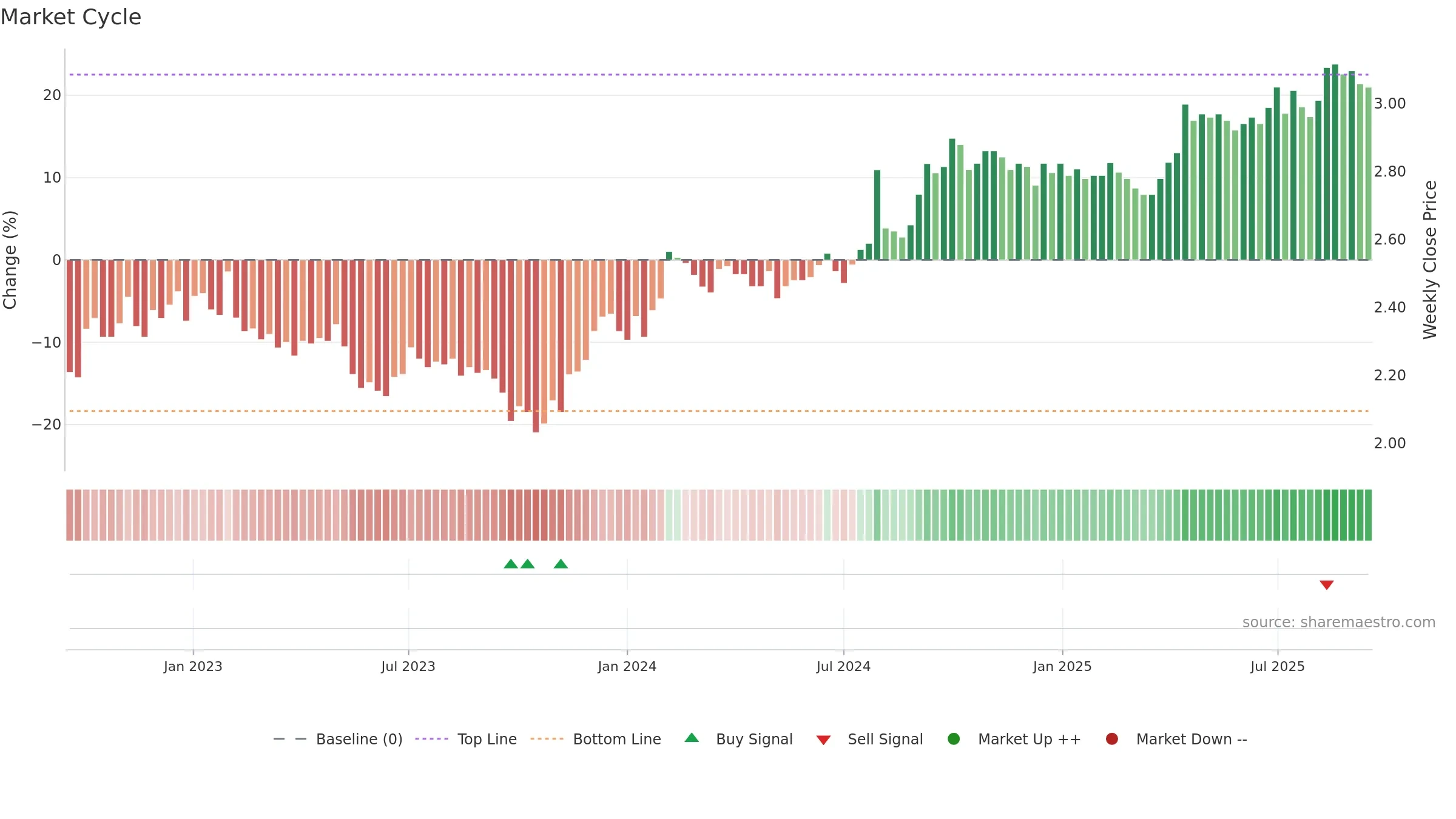Toggle the Buy Signal legend label
This screenshot has height=819, width=1456.
[754, 739]
